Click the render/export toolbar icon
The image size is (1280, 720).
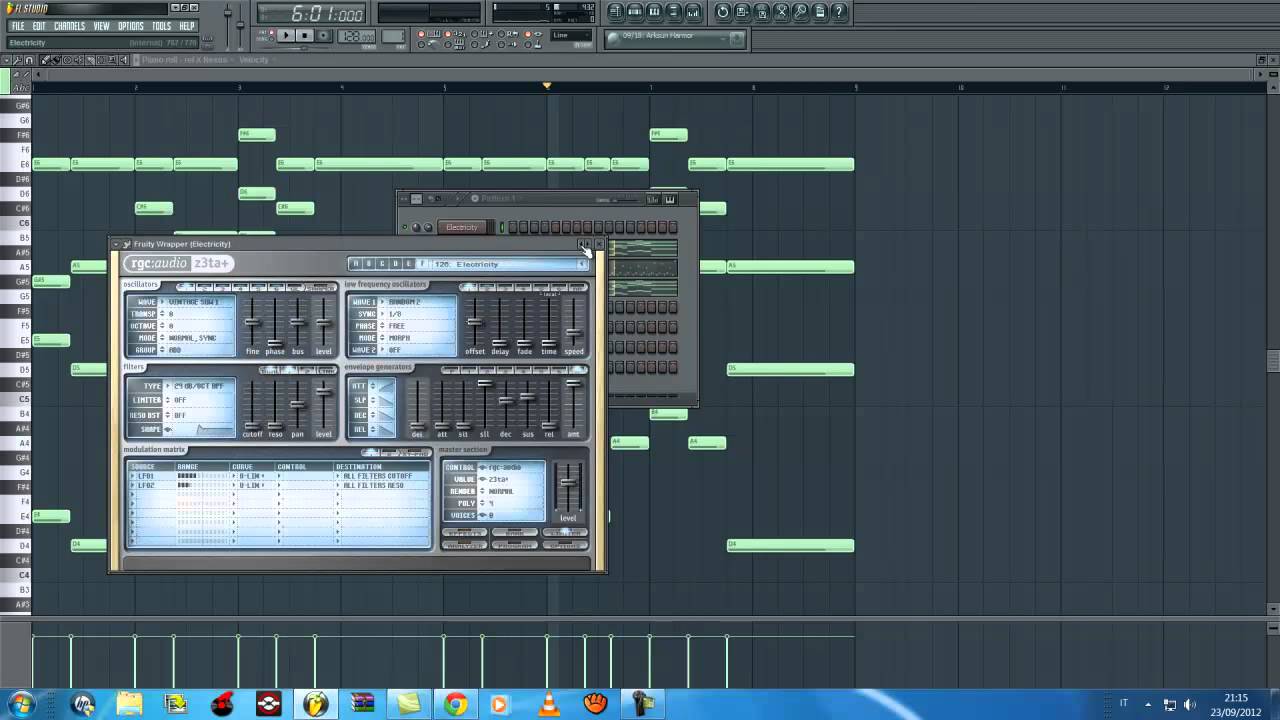tap(762, 12)
